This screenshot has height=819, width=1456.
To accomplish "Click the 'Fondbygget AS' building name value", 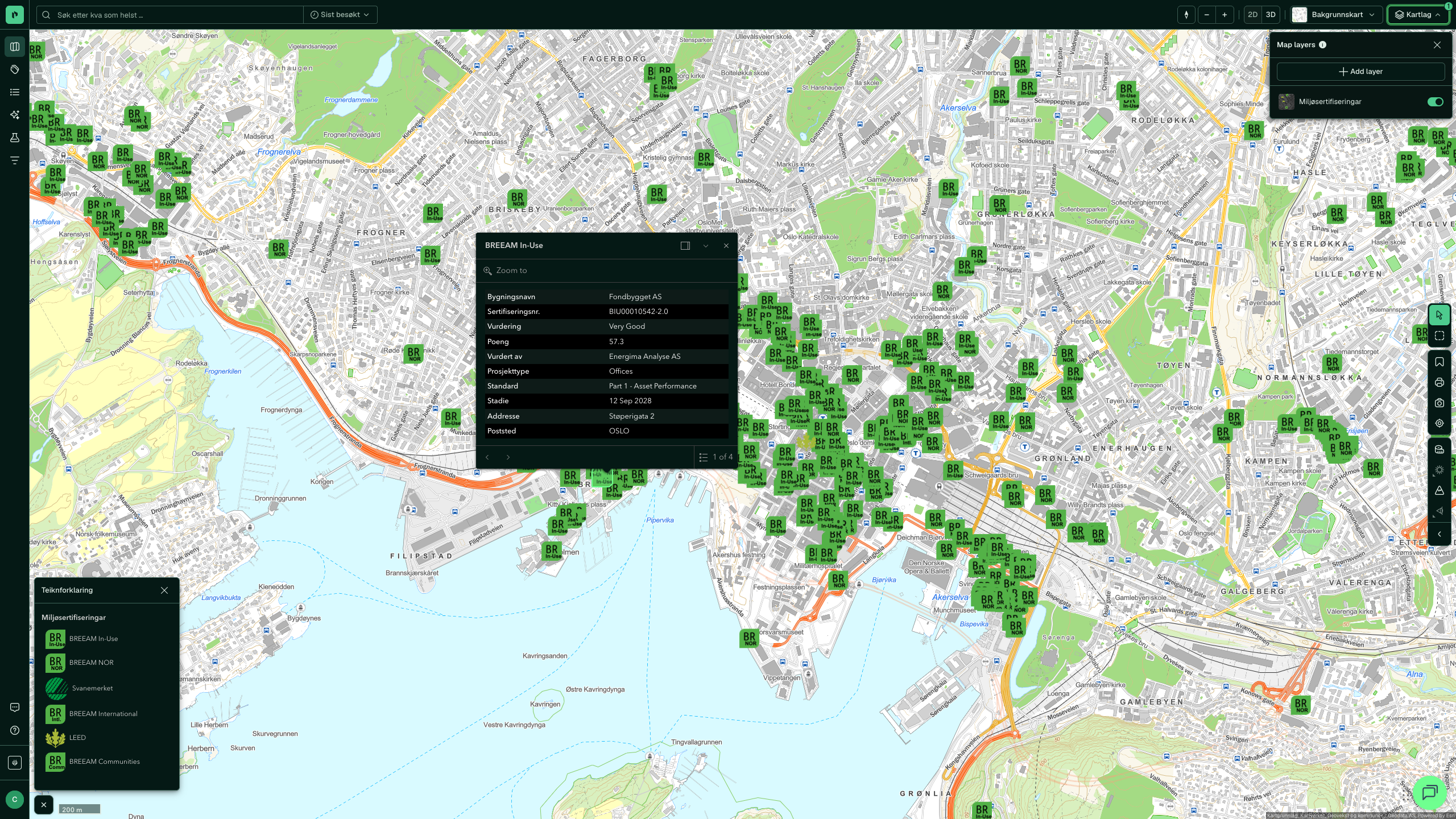I will (635, 297).
